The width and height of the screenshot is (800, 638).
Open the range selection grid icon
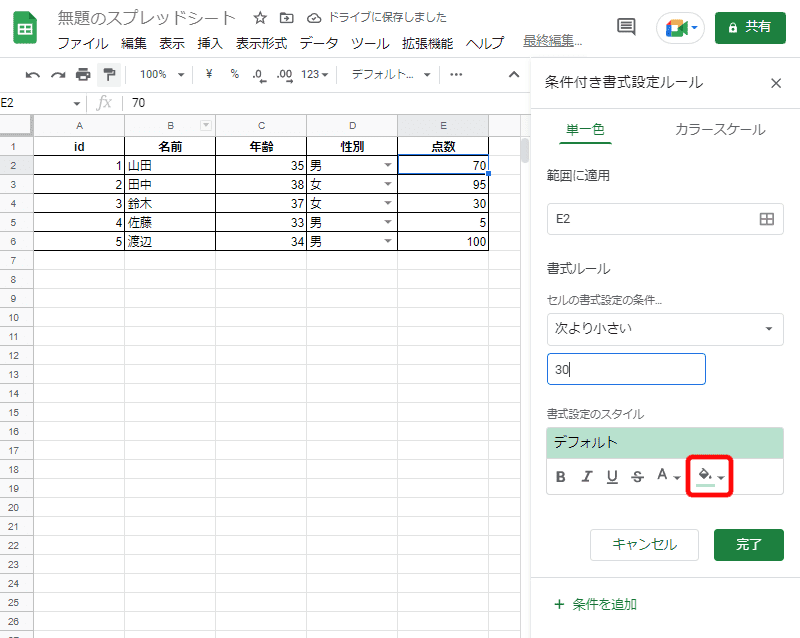point(766,217)
